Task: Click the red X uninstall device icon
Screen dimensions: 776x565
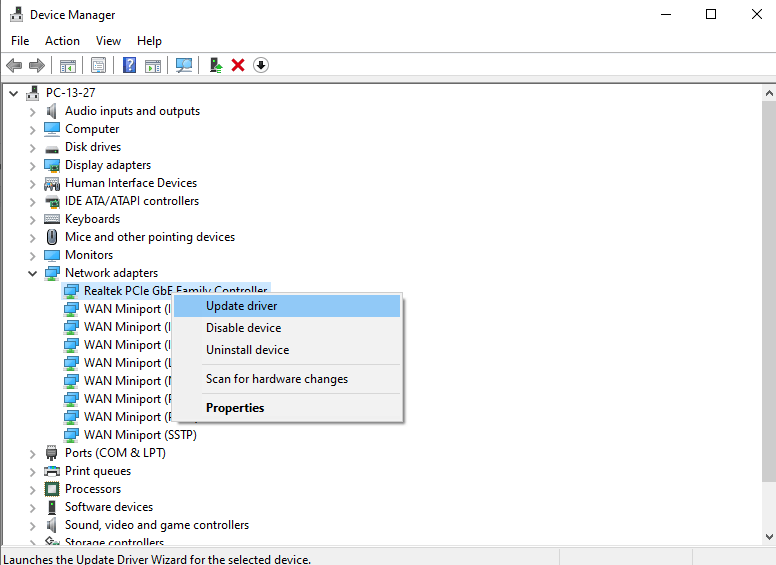Action: tap(238, 65)
